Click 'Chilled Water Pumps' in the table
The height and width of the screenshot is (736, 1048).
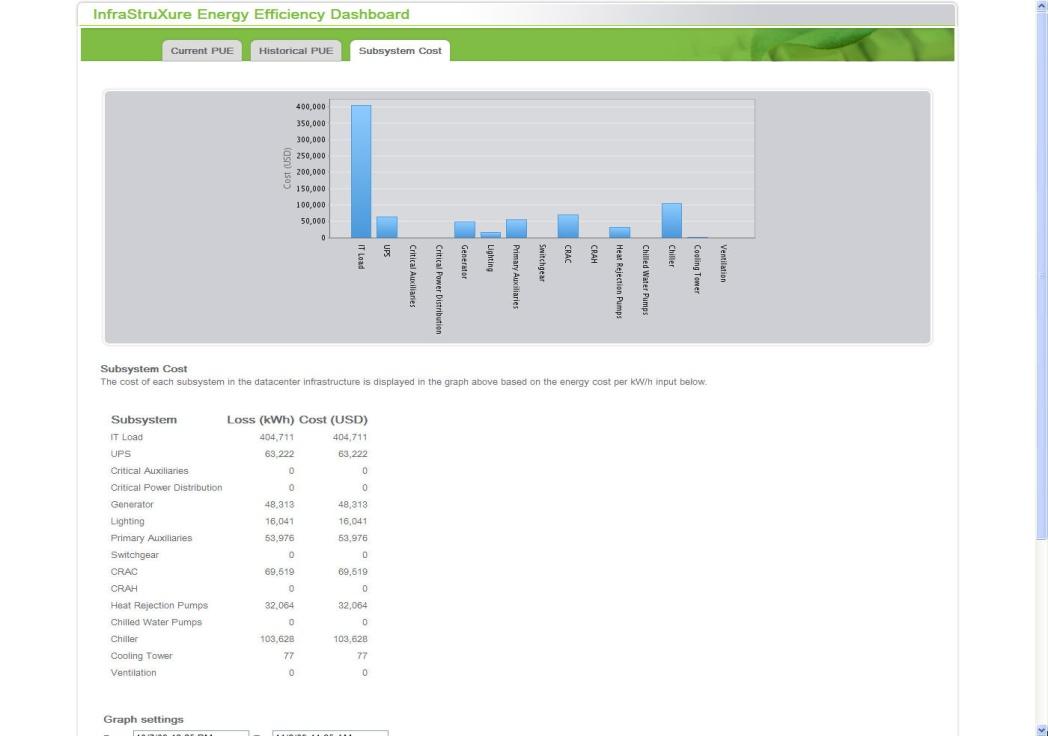pos(156,622)
